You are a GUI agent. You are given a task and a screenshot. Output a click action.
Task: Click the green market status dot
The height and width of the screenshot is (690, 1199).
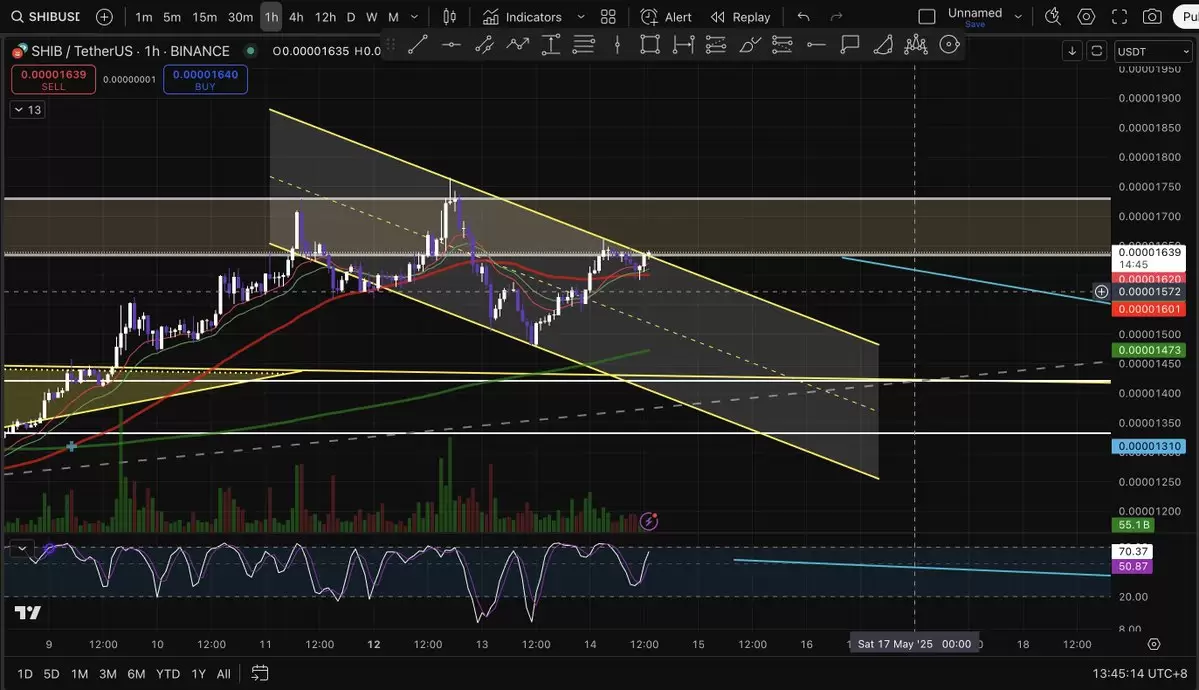250,51
